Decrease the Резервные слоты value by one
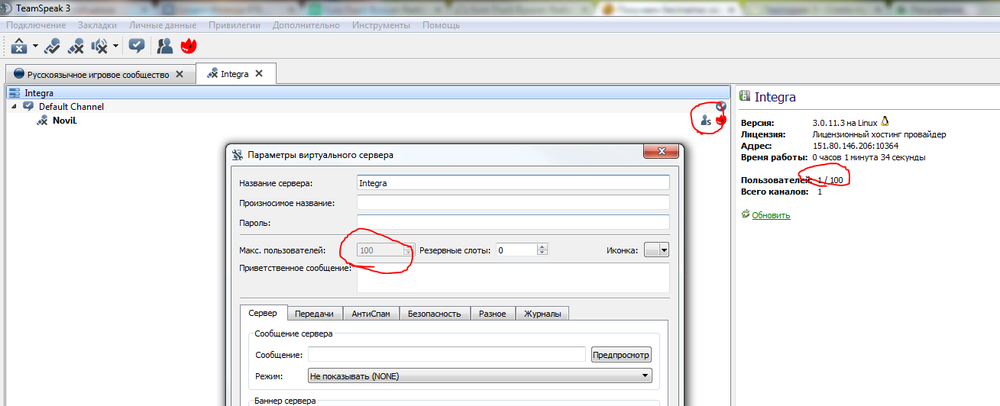Image resolution: width=1000 pixels, height=406 pixels. click(x=543, y=254)
